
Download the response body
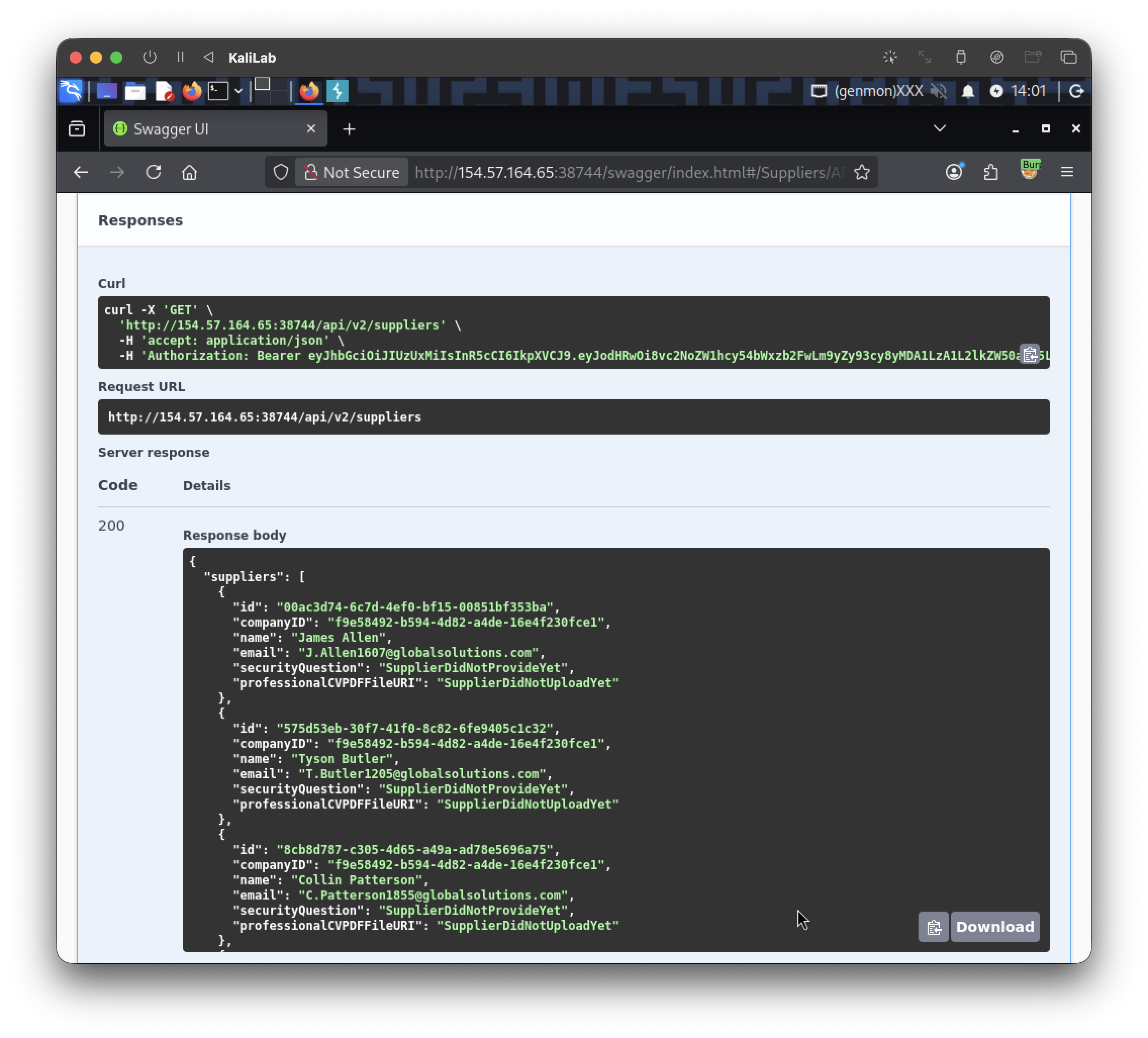995,927
